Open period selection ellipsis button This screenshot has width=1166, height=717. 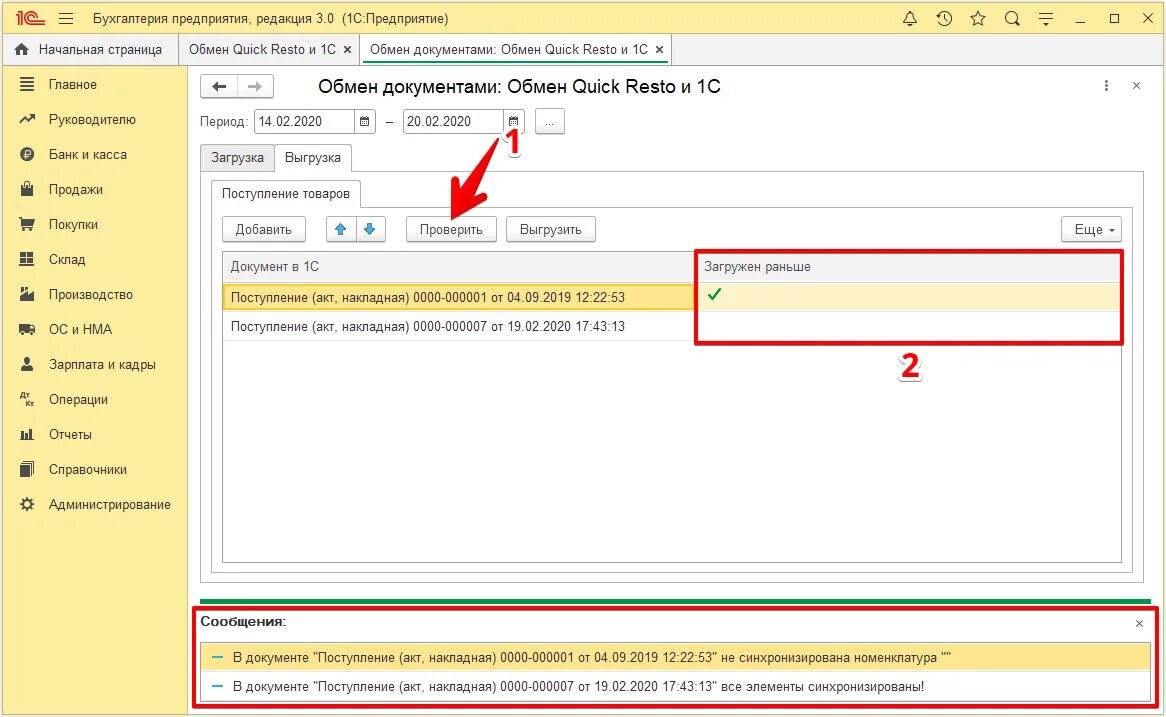pos(550,122)
